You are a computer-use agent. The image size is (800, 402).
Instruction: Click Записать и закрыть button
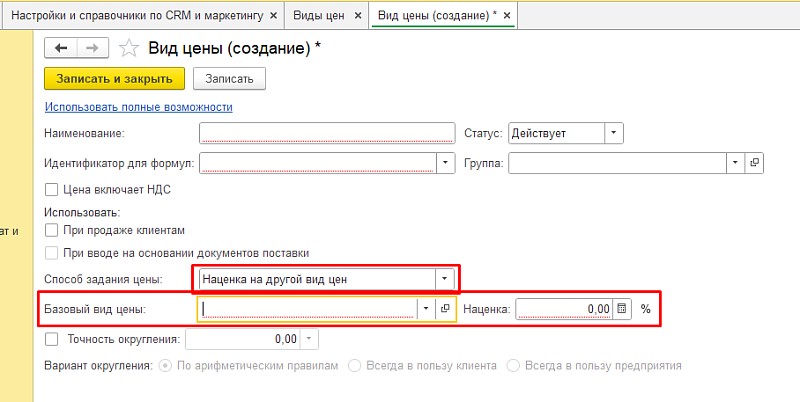point(115,78)
